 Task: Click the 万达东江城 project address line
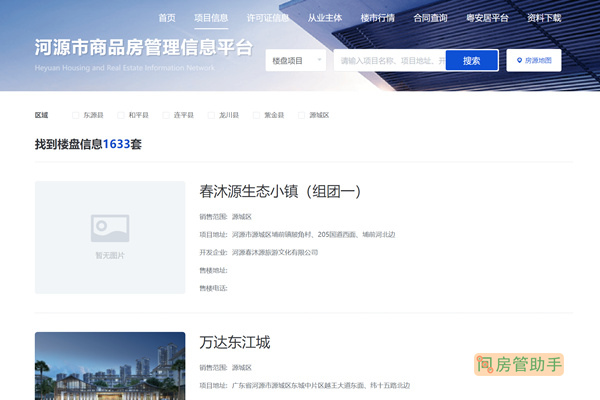[x=321, y=385]
